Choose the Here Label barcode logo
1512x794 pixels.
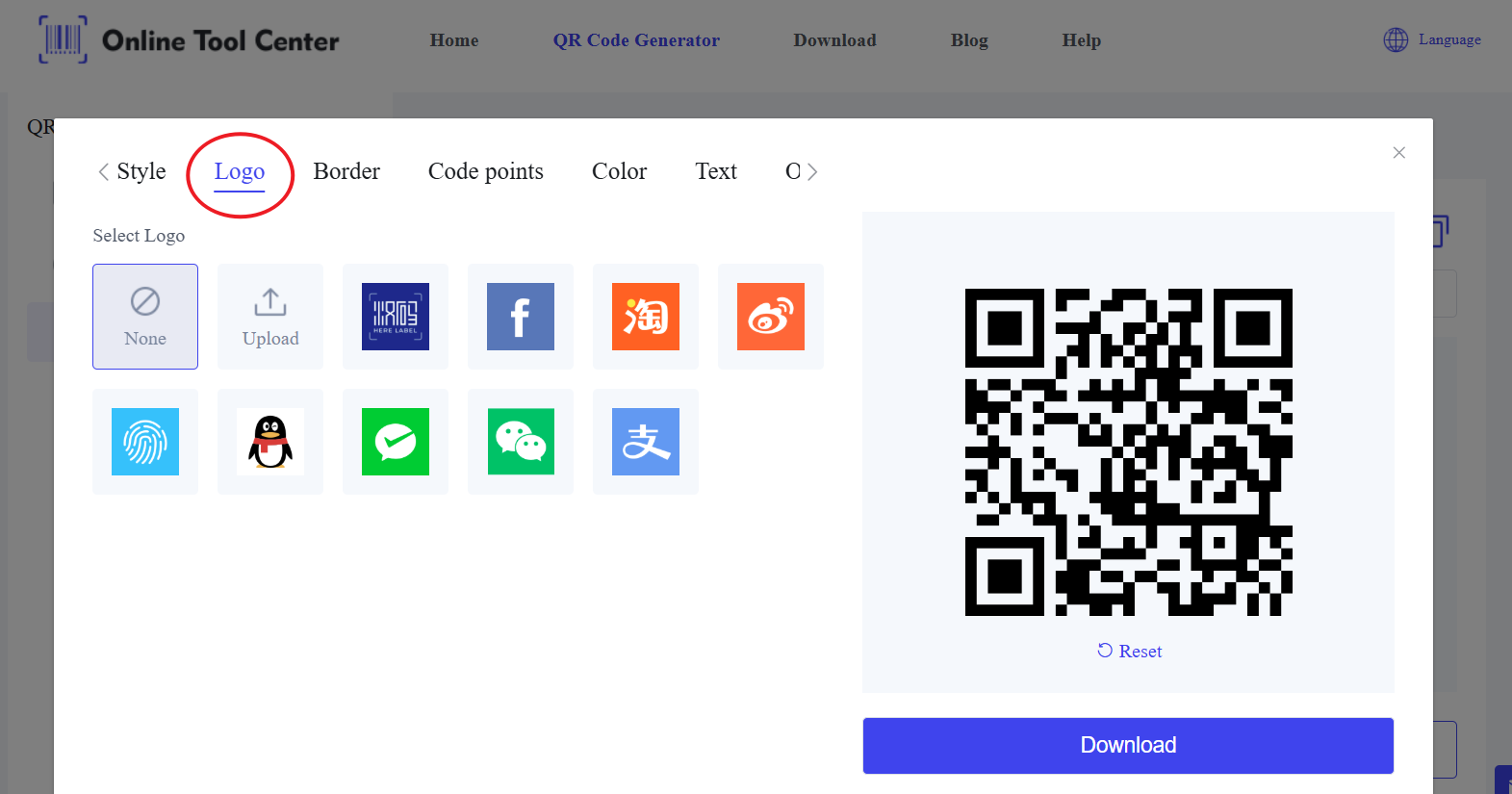click(396, 317)
